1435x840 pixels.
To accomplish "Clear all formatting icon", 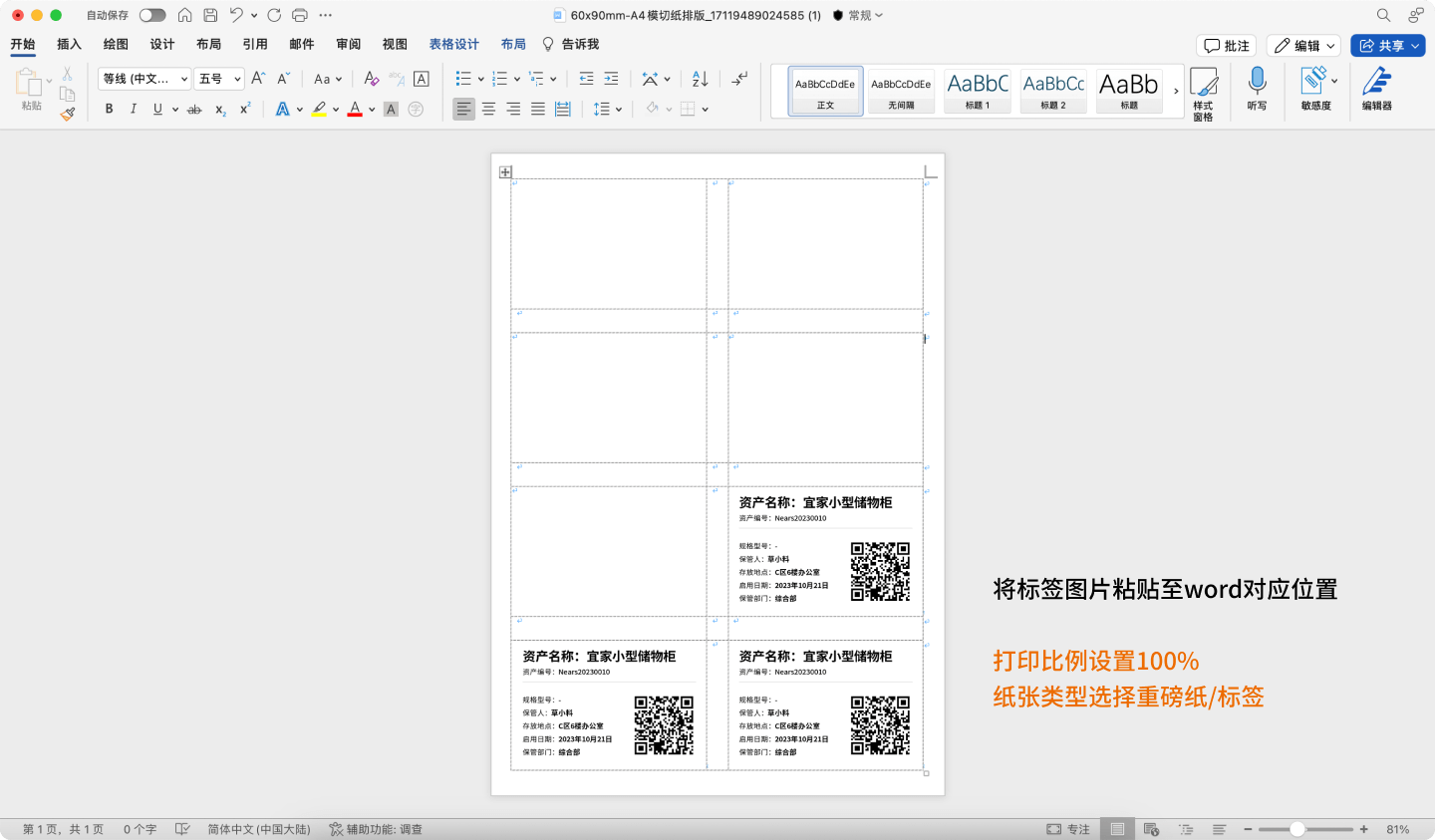I will 372,79.
